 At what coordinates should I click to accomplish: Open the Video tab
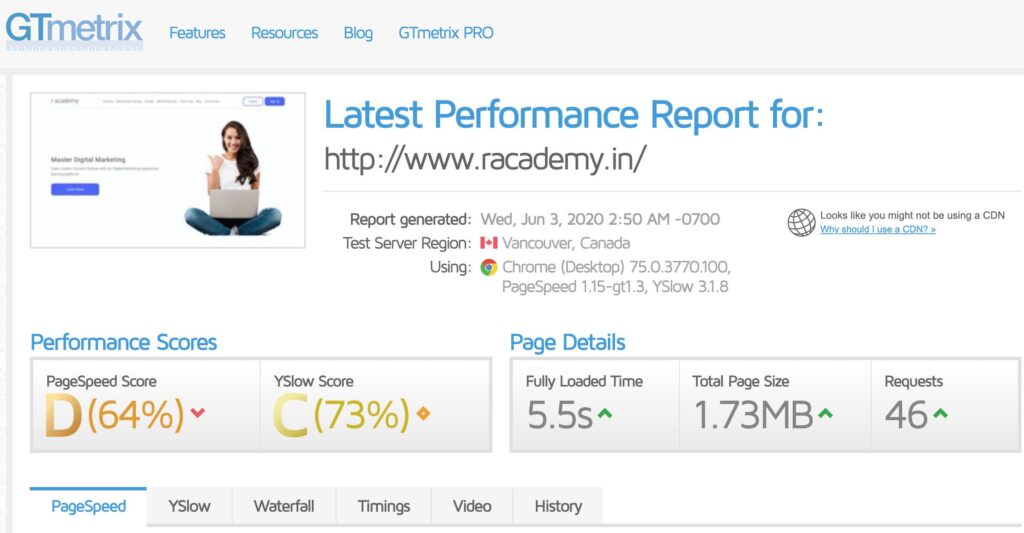472,506
